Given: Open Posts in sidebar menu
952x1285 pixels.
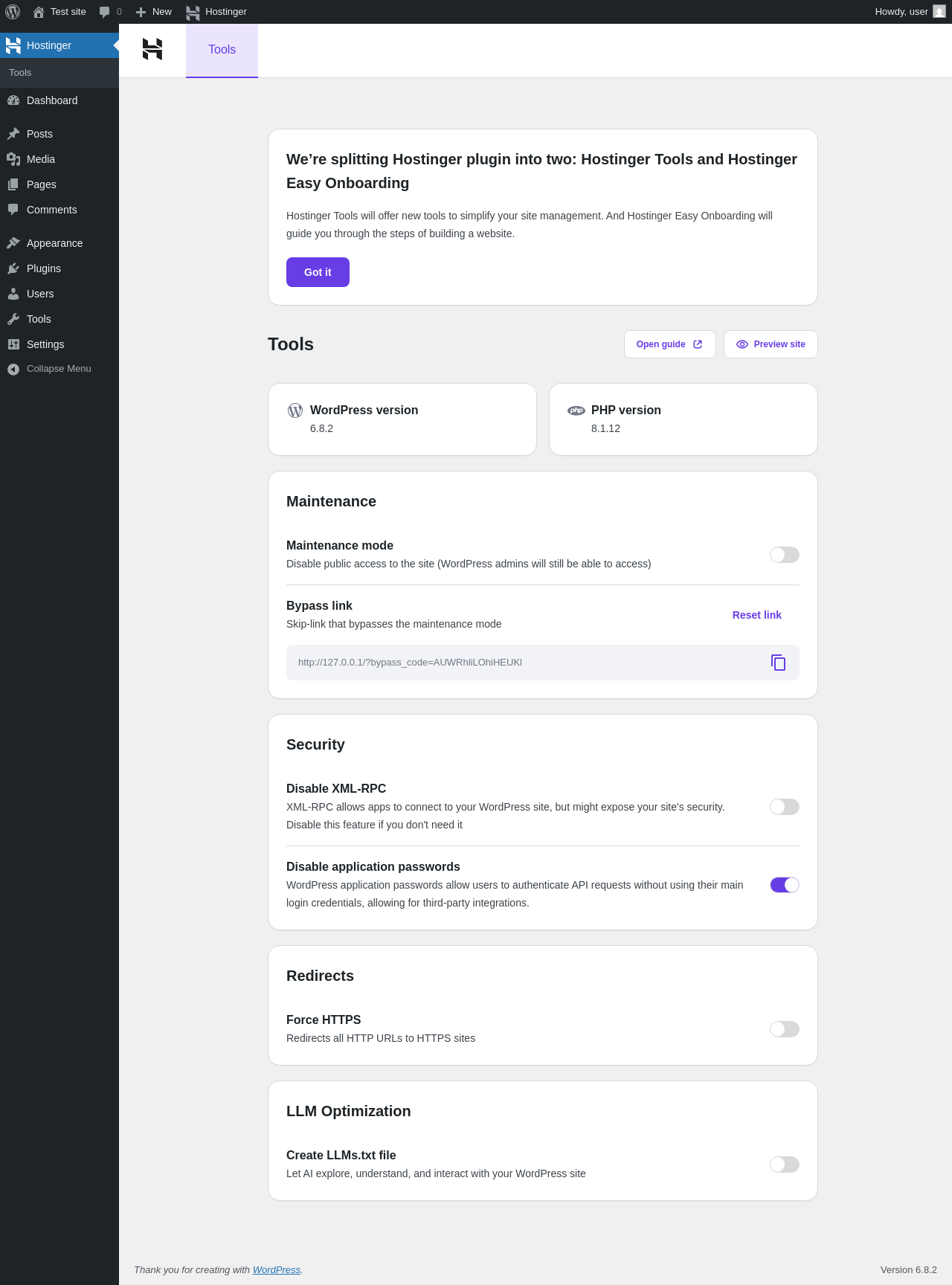Looking at the screenshot, I should tap(59, 134).
